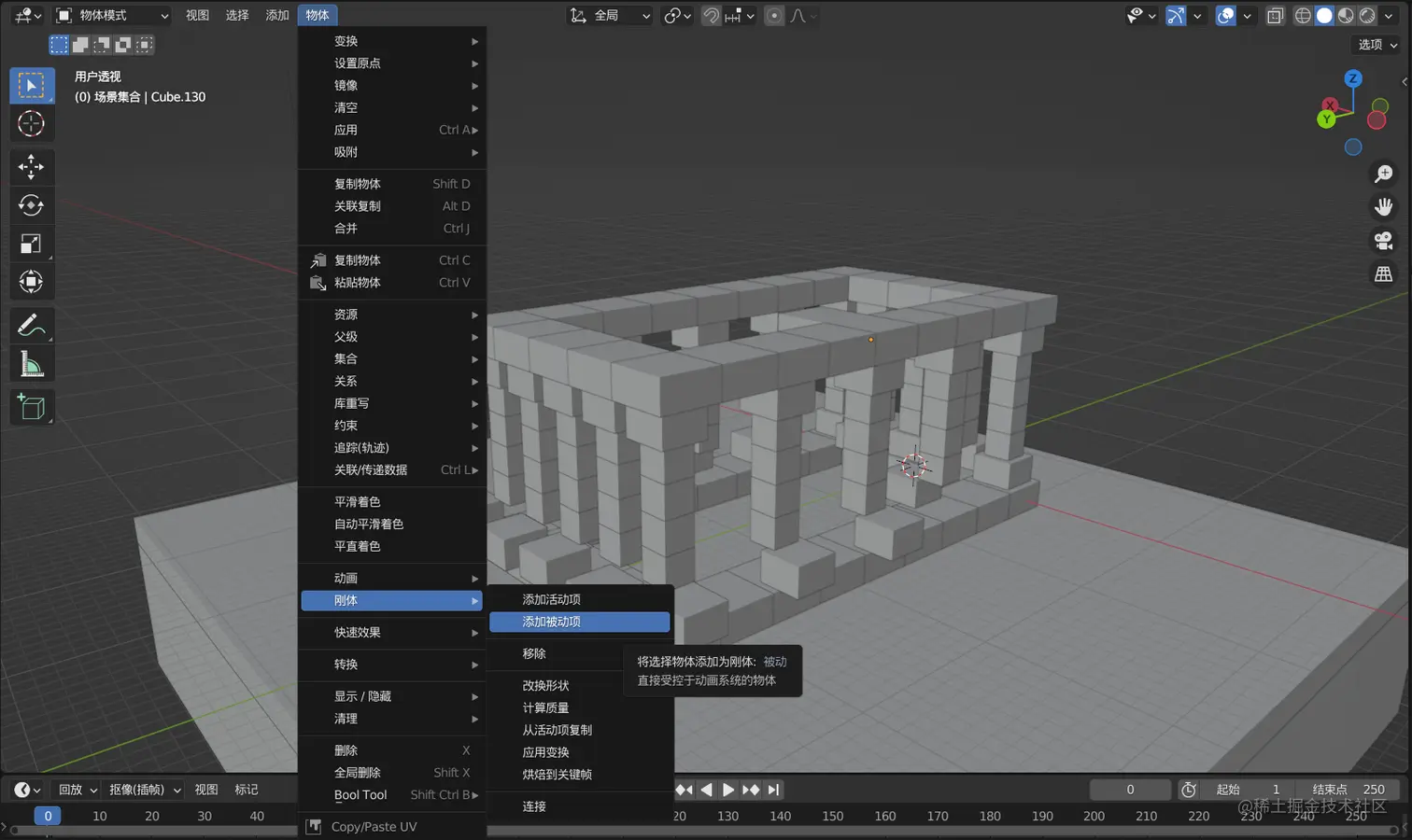Viewport: 1412px width, 840px height.
Task: Select the Move tool in the toolbar
Action: coord(32,166)
